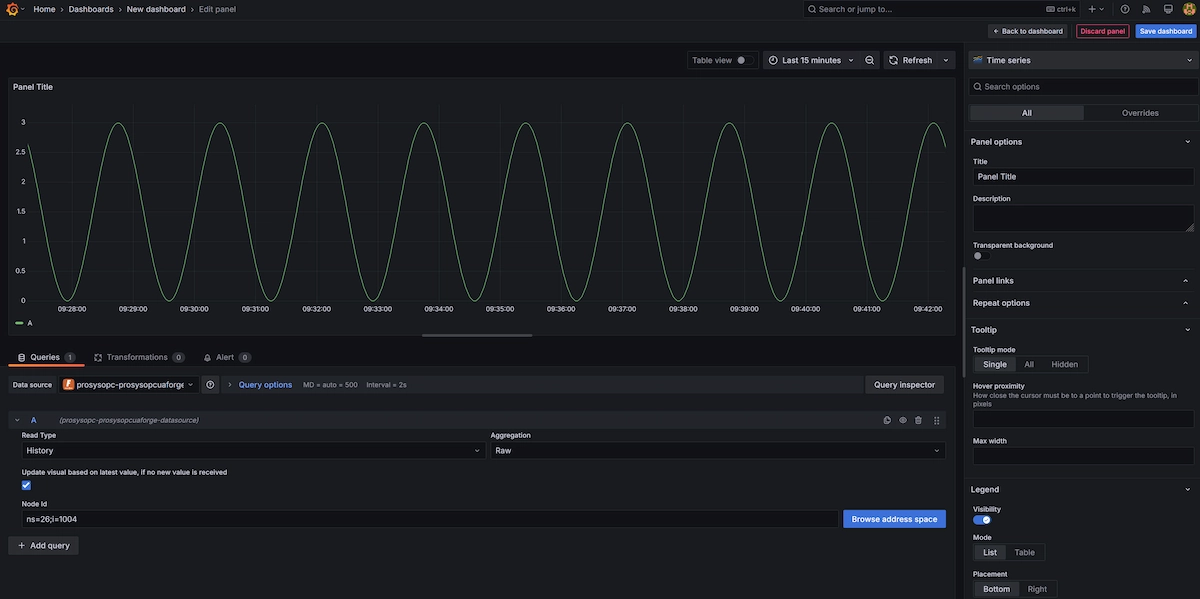The width and height of the screenshot is (1200, 599).
Task: Uncheck update visual based on latest value
Action: (23, 483)
